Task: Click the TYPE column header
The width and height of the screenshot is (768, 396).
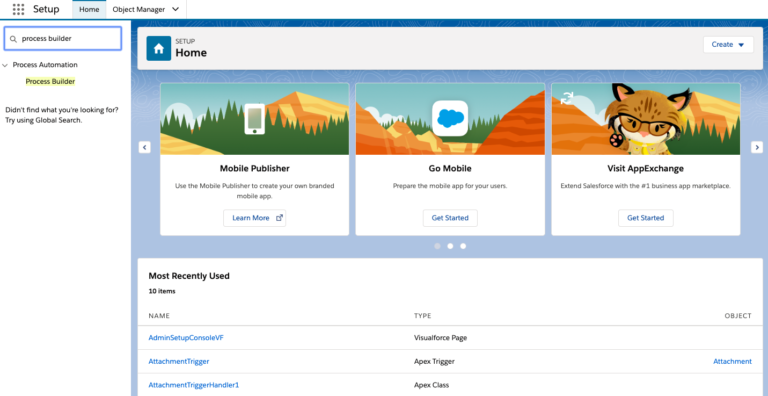Action: pyautogui.click(x=423, y=316)
